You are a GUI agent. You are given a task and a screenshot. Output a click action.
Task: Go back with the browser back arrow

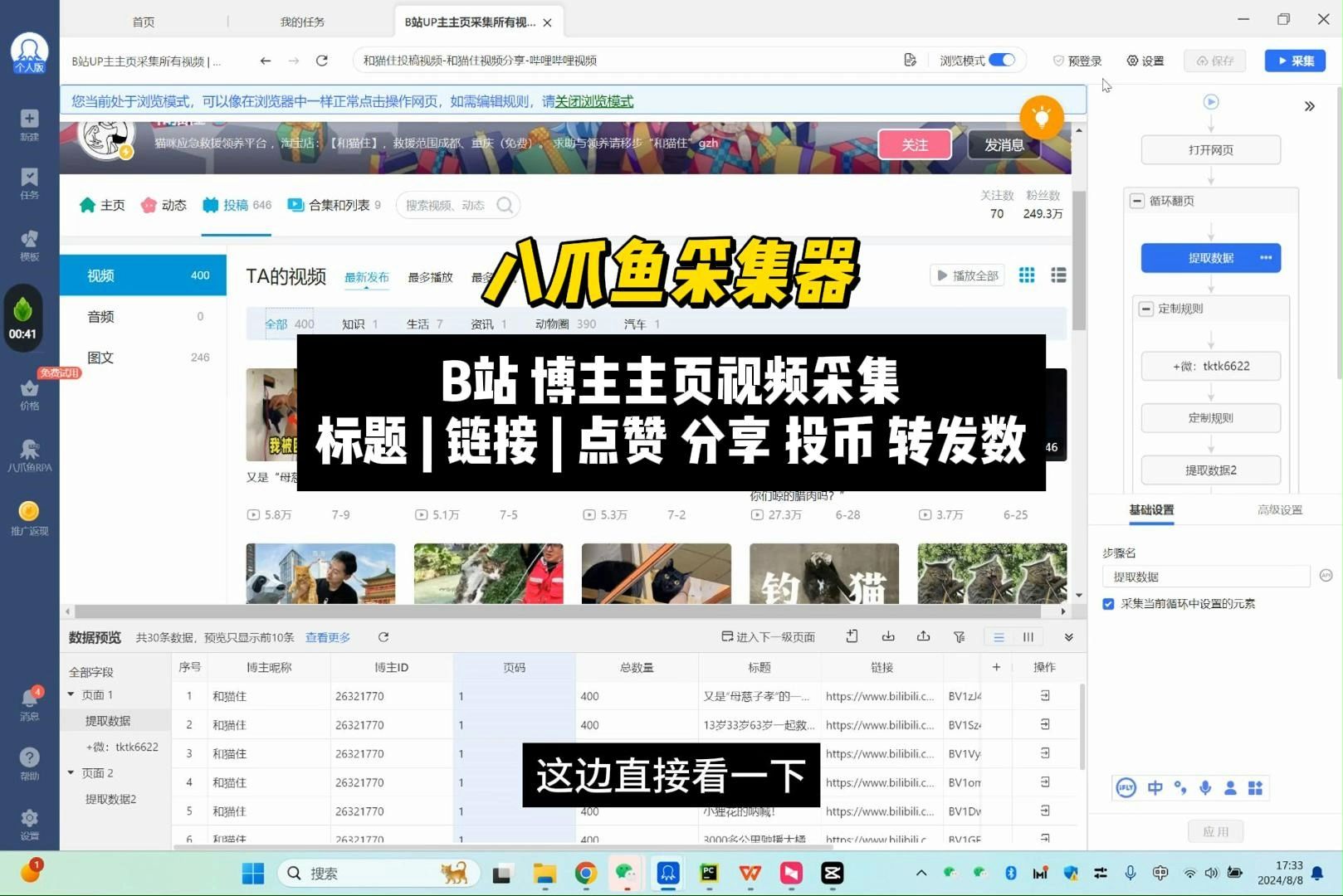point(266,61)
